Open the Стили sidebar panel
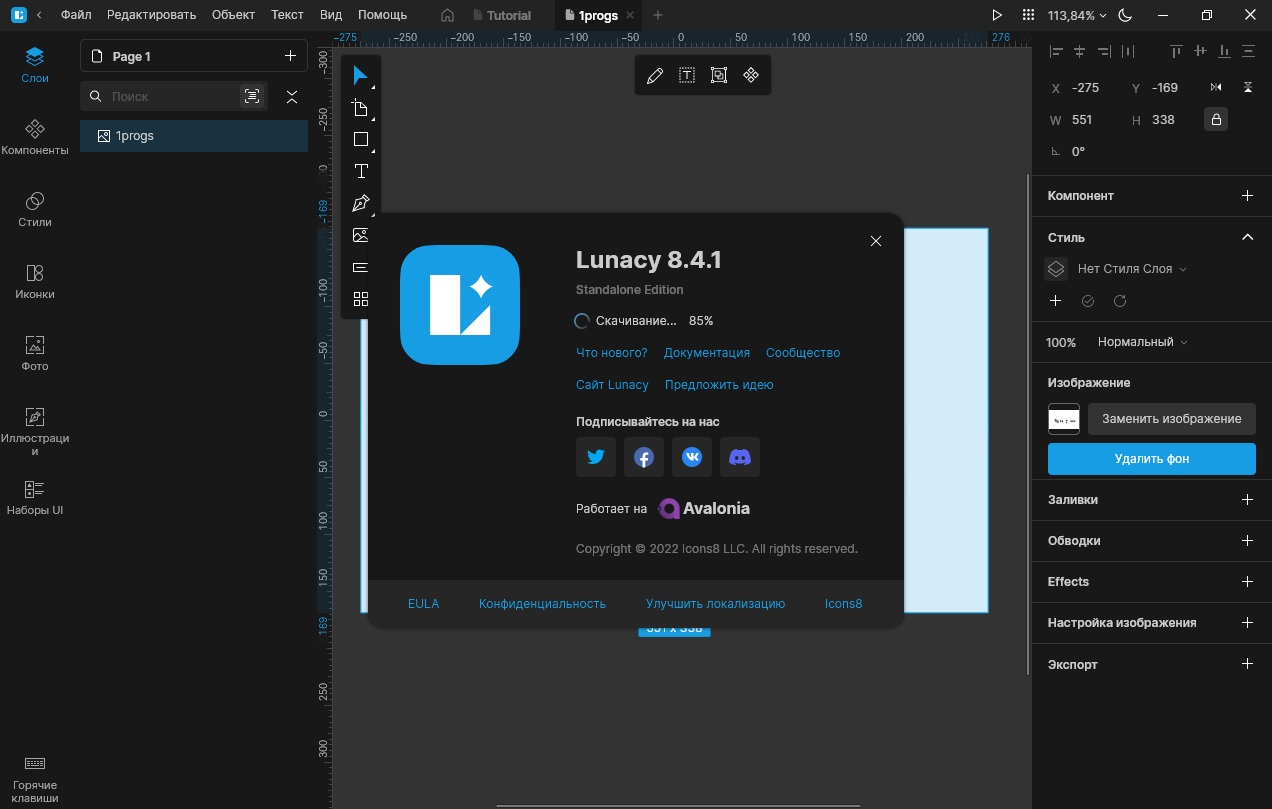1272x809 pixels. [35, 209]
